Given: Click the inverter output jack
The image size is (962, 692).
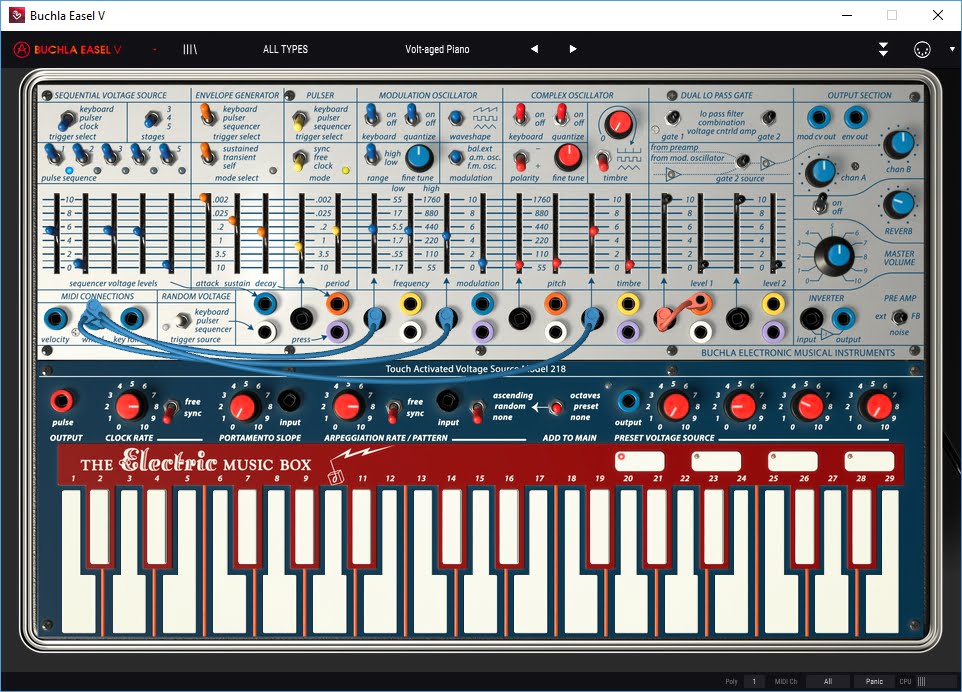Looking at the screenshot, I should pos(844,318).
